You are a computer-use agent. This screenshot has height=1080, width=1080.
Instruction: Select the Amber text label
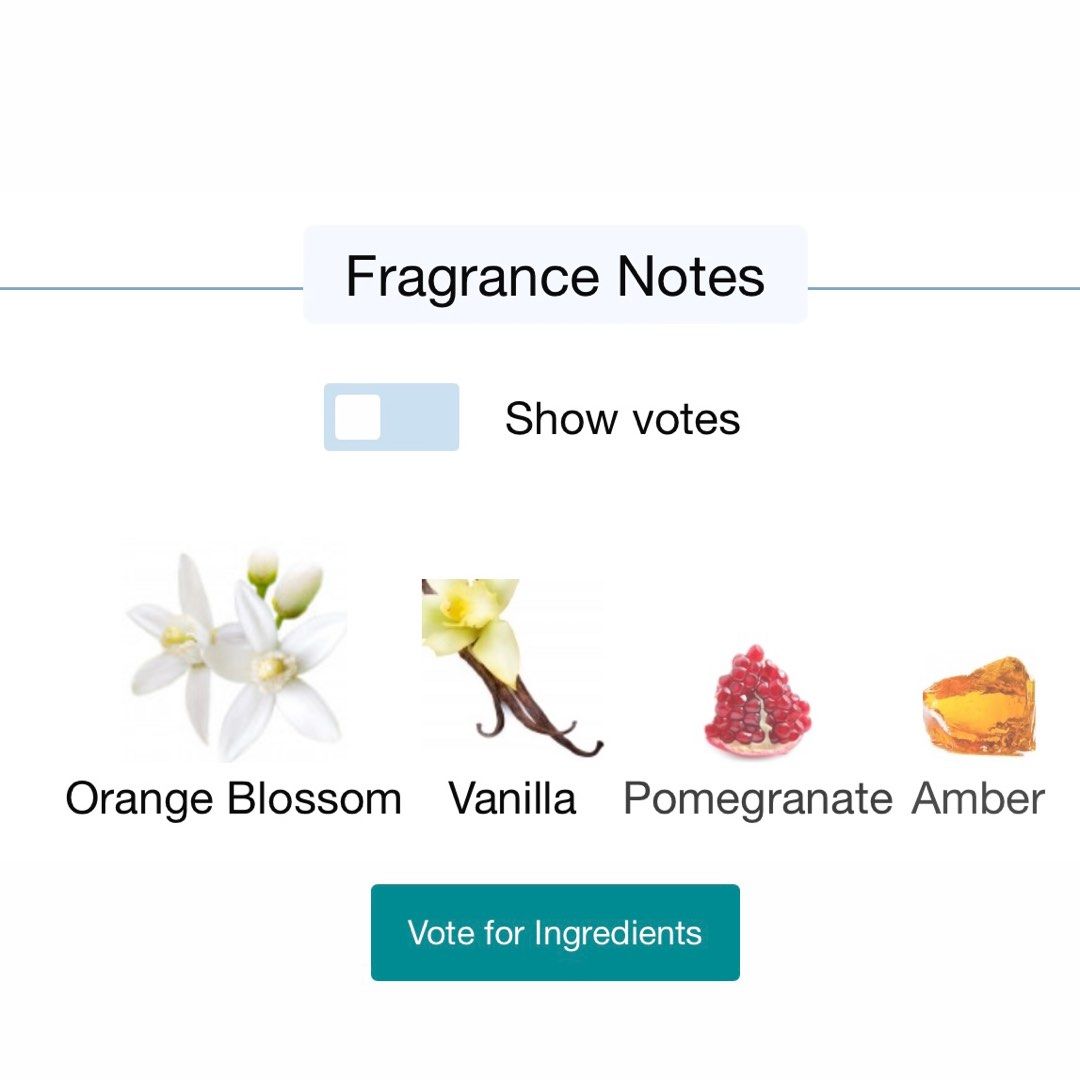(x=978, y=799)
